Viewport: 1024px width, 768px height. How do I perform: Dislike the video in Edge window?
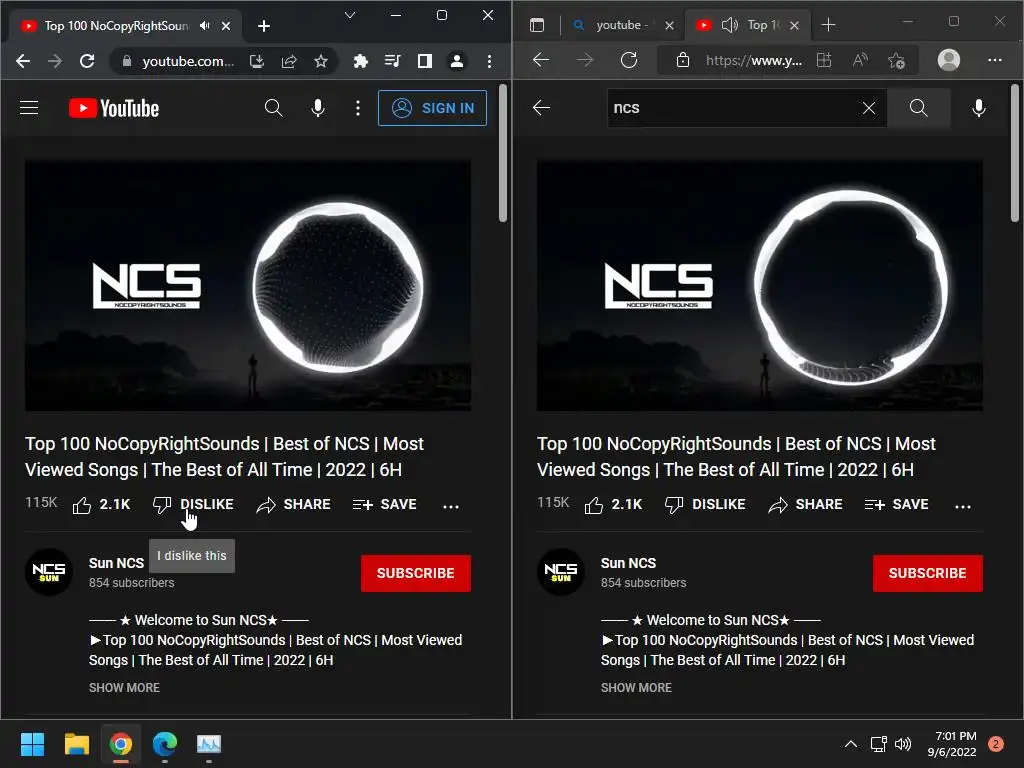[705, 505]
